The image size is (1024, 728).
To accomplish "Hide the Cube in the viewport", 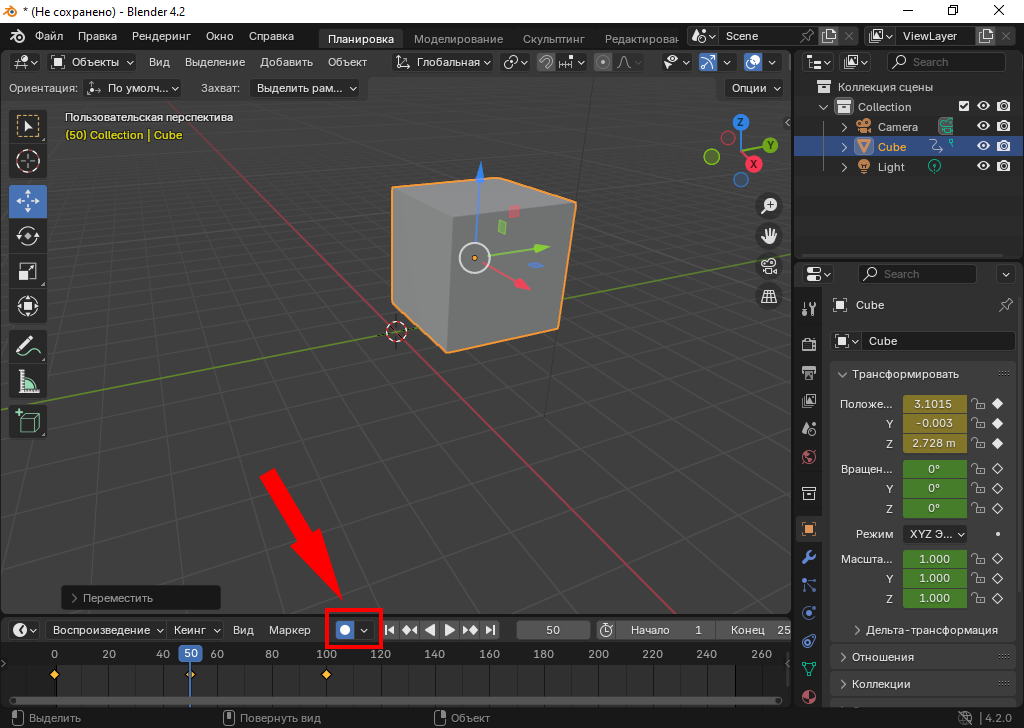I will click(x=983, y=146).
